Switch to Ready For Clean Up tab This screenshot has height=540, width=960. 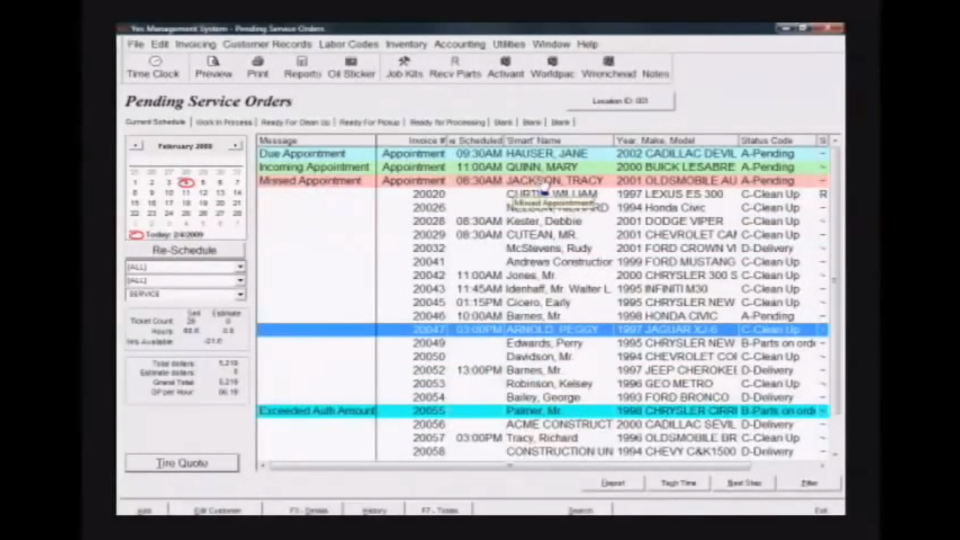pos(295,122)
